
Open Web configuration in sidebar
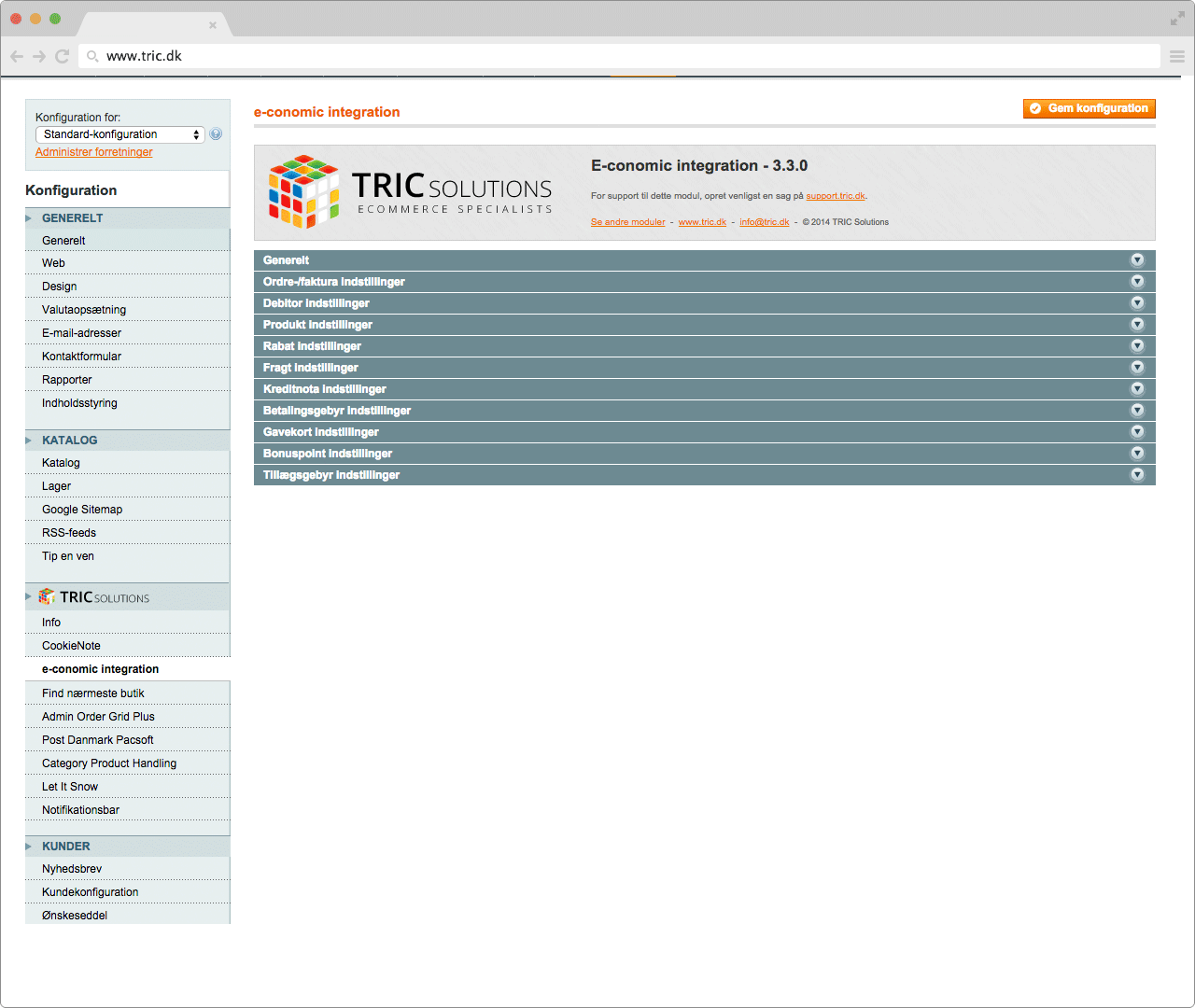[x=127, y=263]
